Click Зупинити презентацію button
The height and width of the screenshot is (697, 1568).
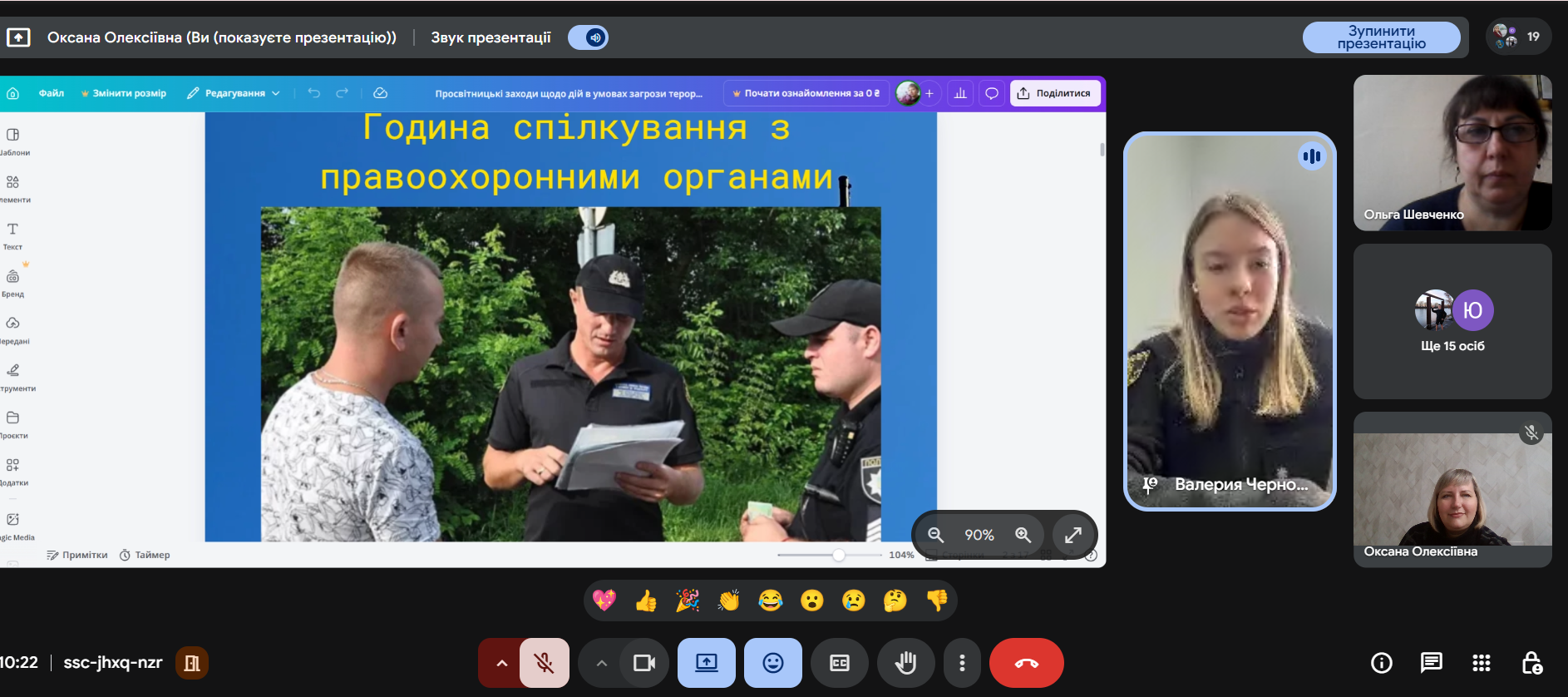[1381, 37]
